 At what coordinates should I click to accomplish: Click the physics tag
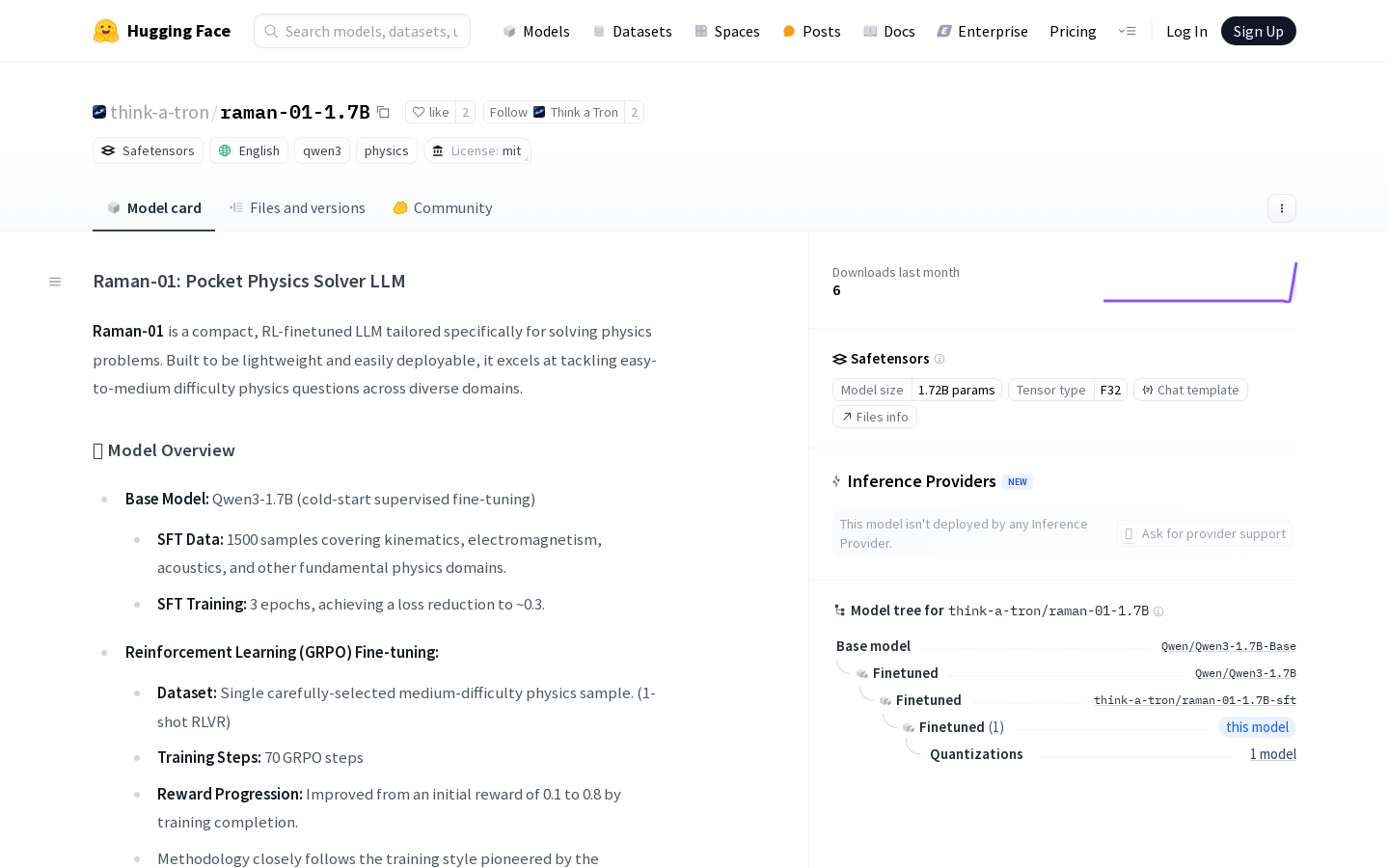pyautogui.click(x=387, y=150)
